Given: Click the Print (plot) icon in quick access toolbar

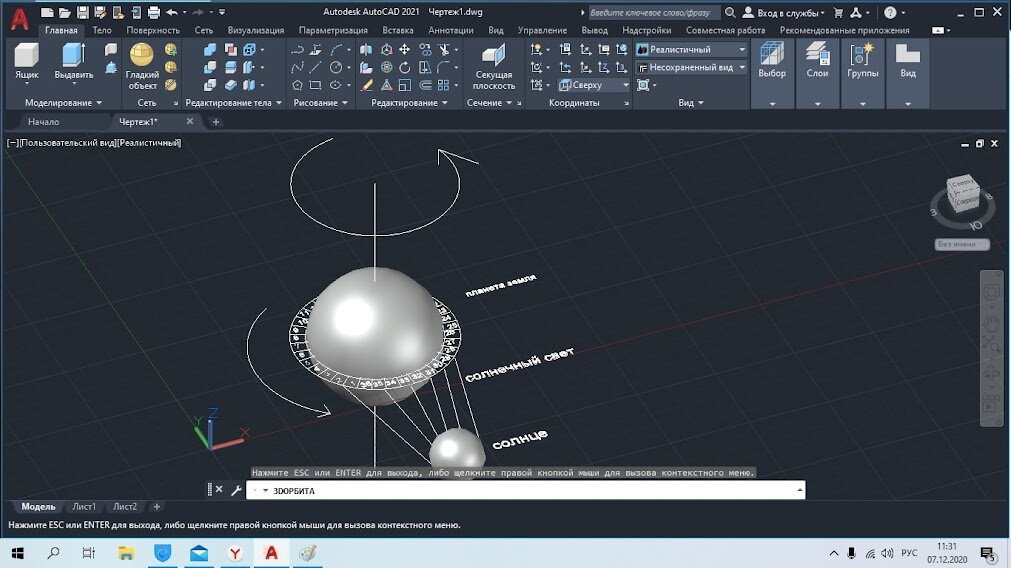Looking at the screenshot, I should 153,12.
